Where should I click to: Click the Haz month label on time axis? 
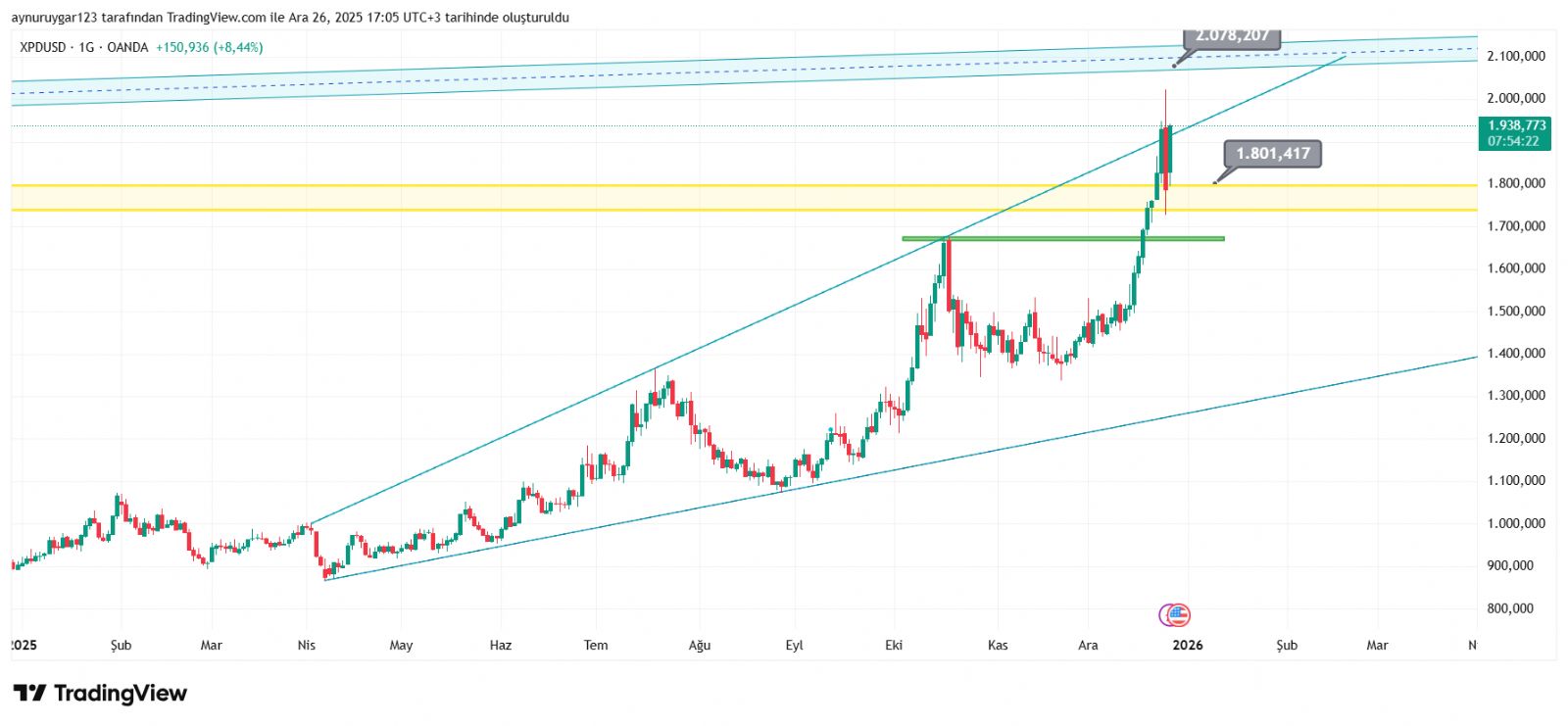(x=500, y=645)
